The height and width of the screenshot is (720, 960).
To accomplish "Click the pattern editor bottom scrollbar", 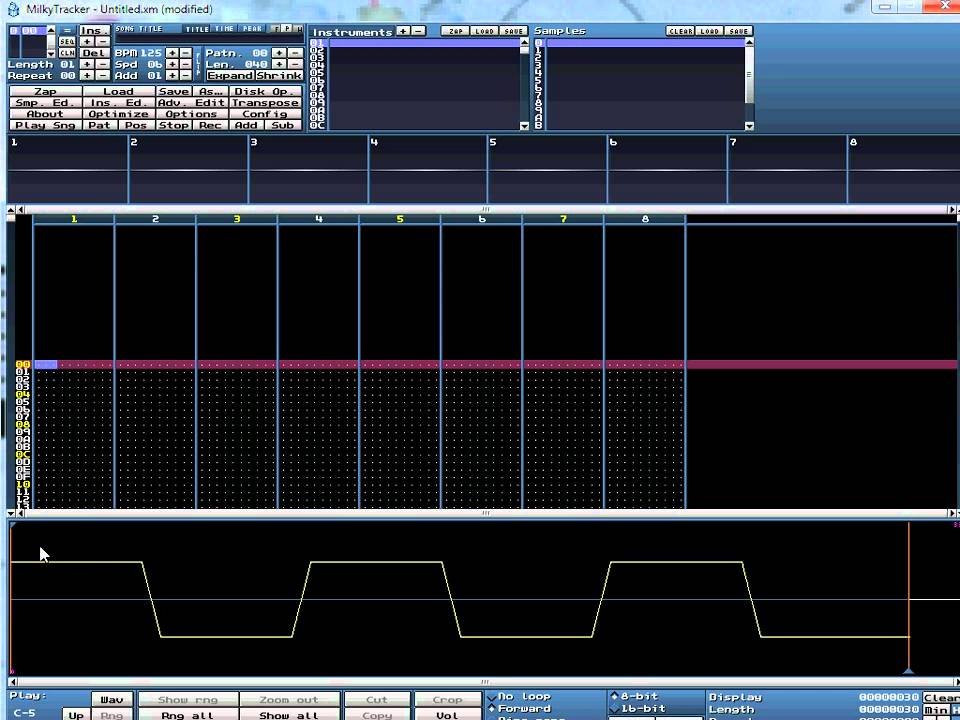I will [484, 513].
